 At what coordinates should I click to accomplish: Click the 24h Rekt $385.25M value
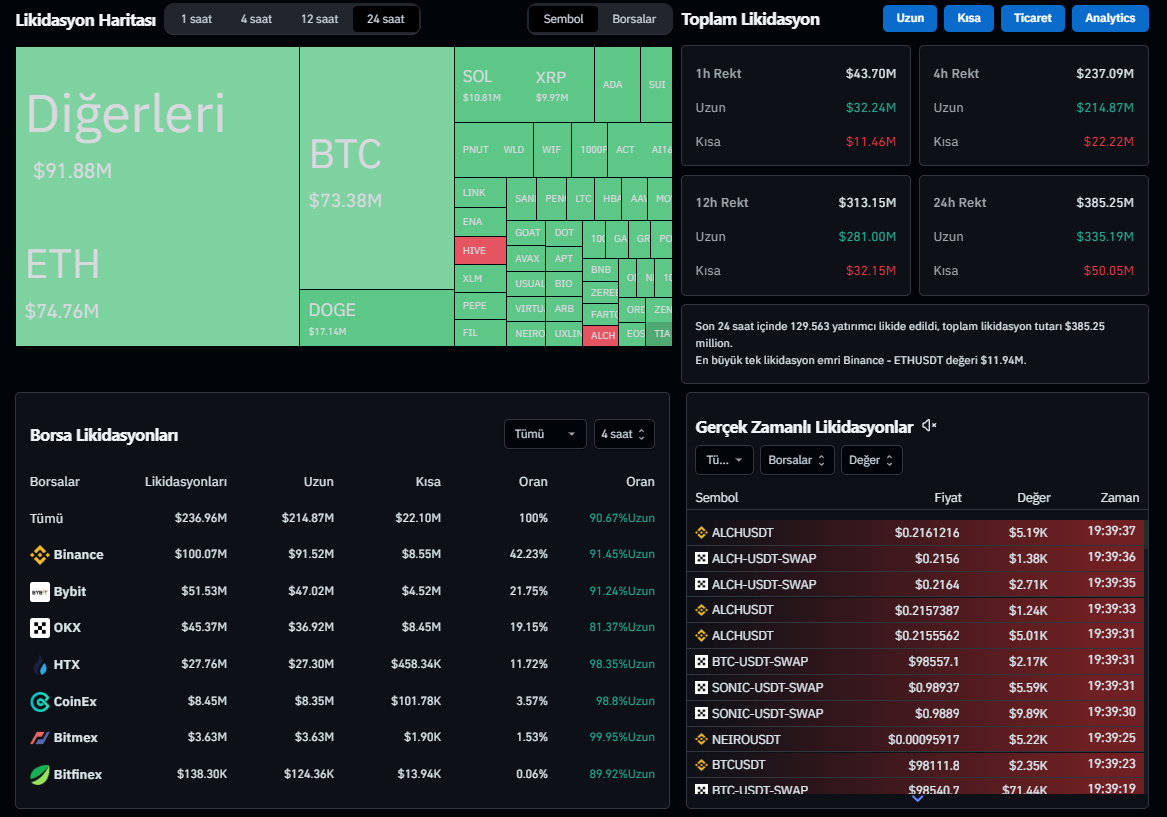click(x=1105, y=202)
